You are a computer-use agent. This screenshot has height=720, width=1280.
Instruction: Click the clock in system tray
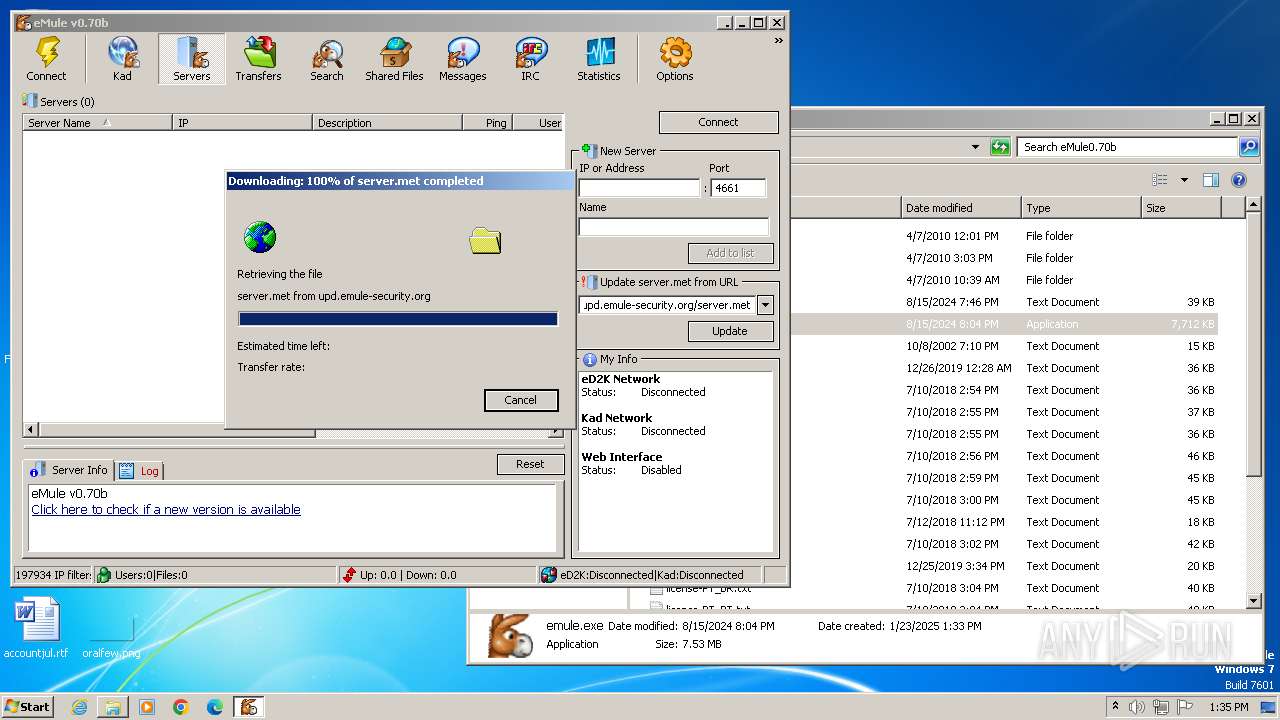coord(1228,707)
